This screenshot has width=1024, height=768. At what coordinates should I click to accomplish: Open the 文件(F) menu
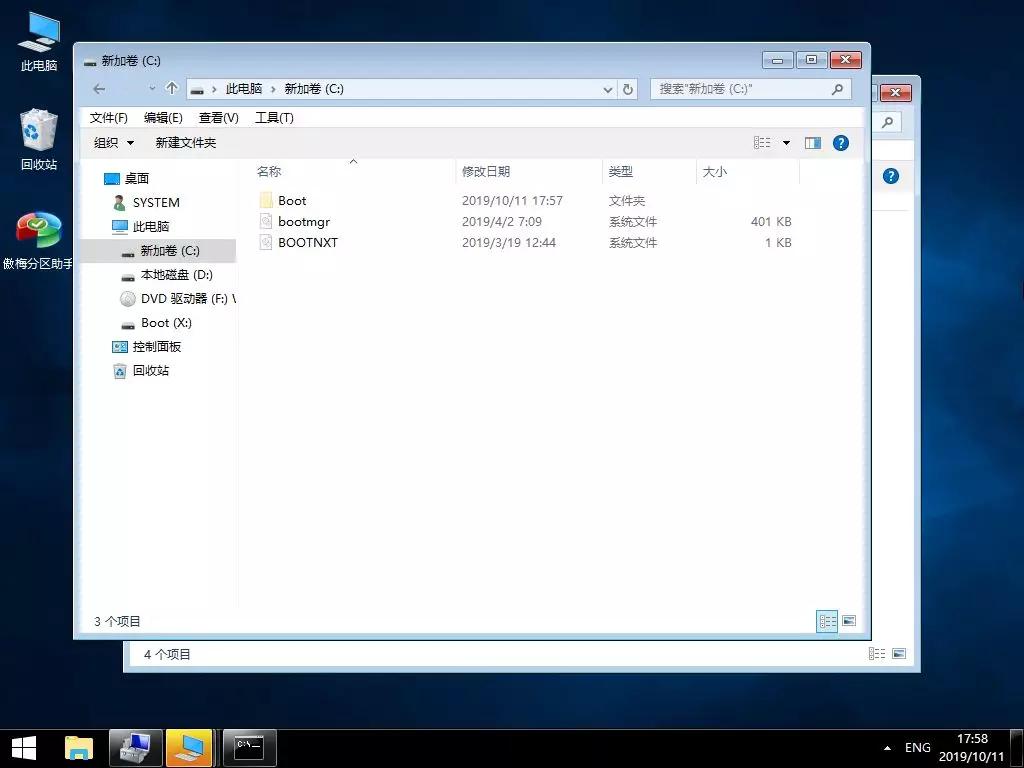108,117
